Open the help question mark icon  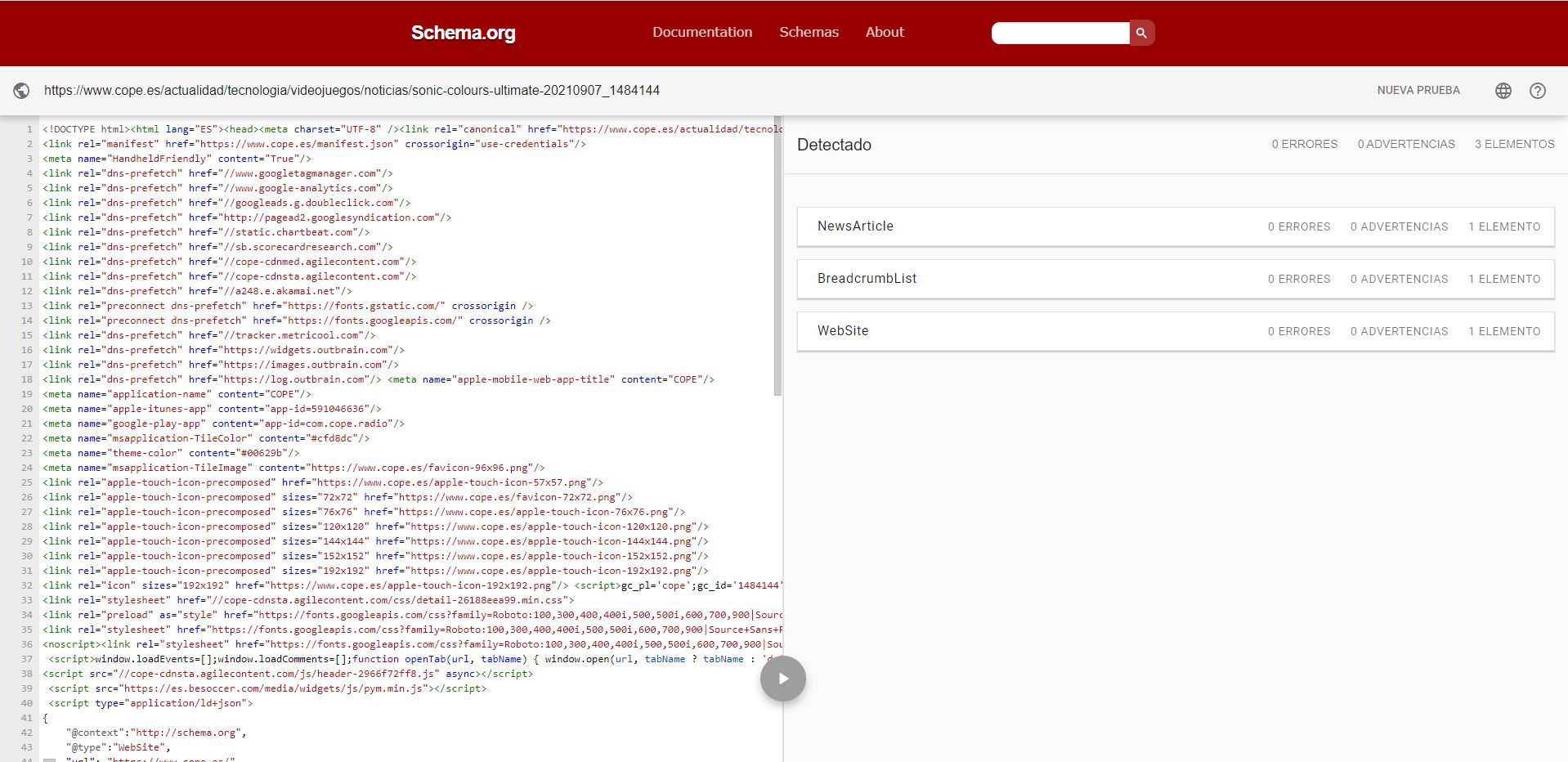click(x=1537, y=91)
